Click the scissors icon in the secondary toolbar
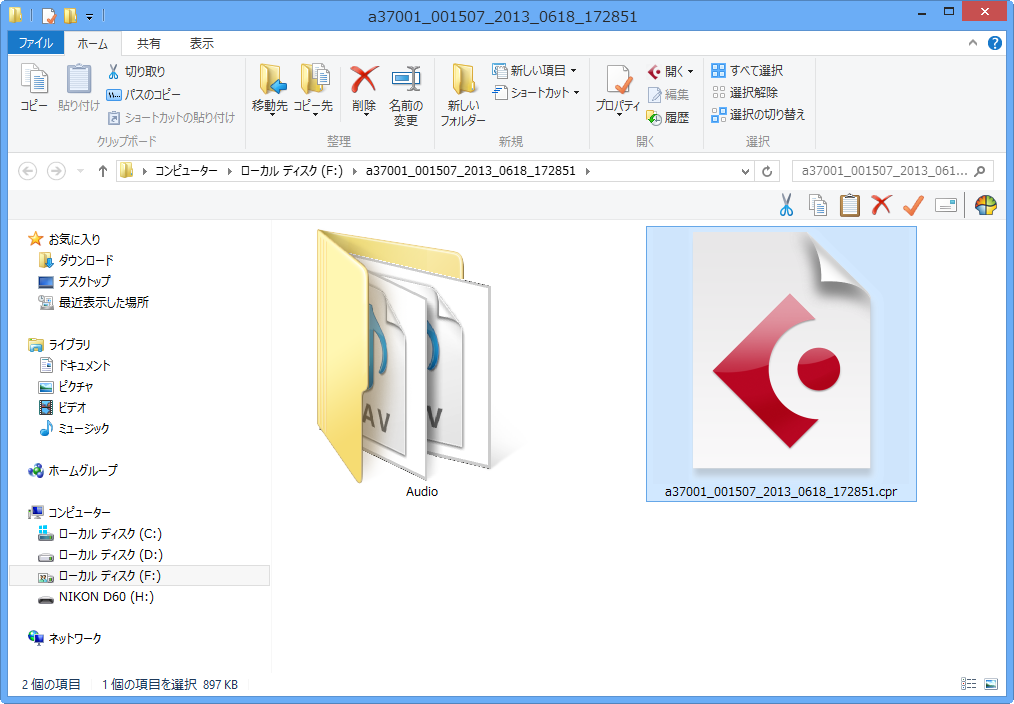This screenshot has height=704, width=1014. click(786, 206)
